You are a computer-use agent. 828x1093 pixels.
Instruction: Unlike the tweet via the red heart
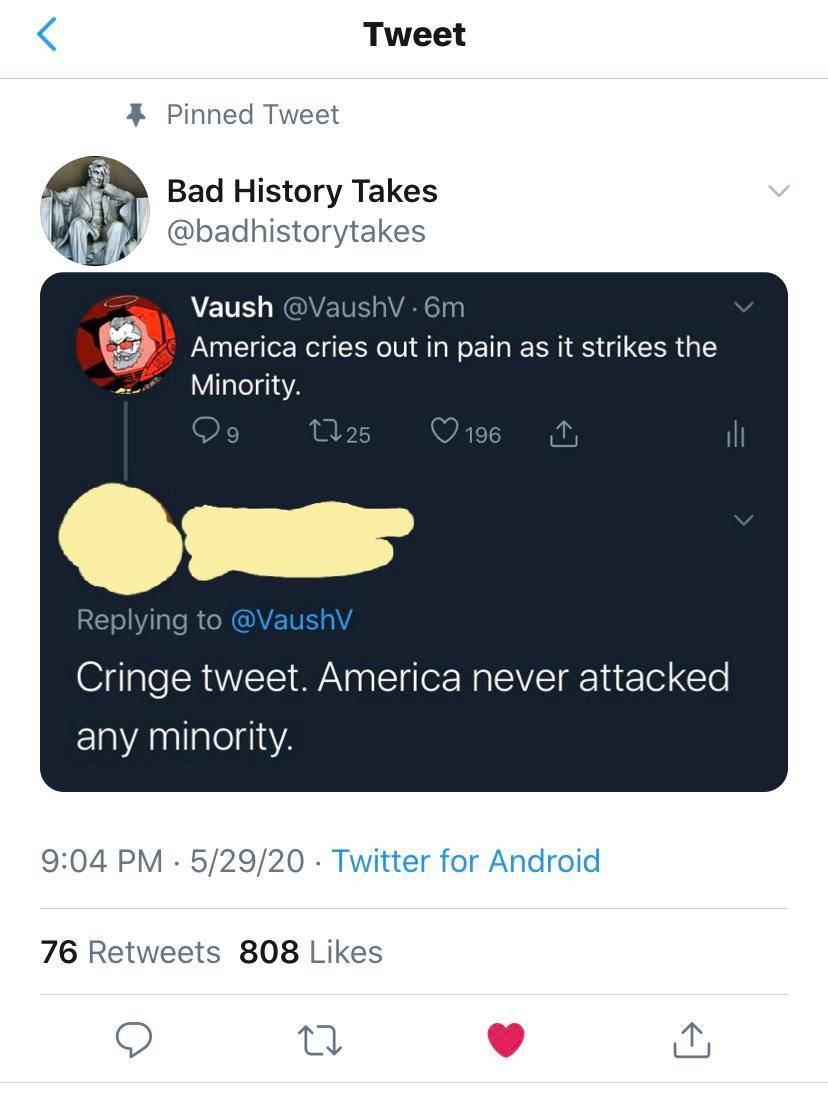pyautogui.click(x=506, y=1038)
